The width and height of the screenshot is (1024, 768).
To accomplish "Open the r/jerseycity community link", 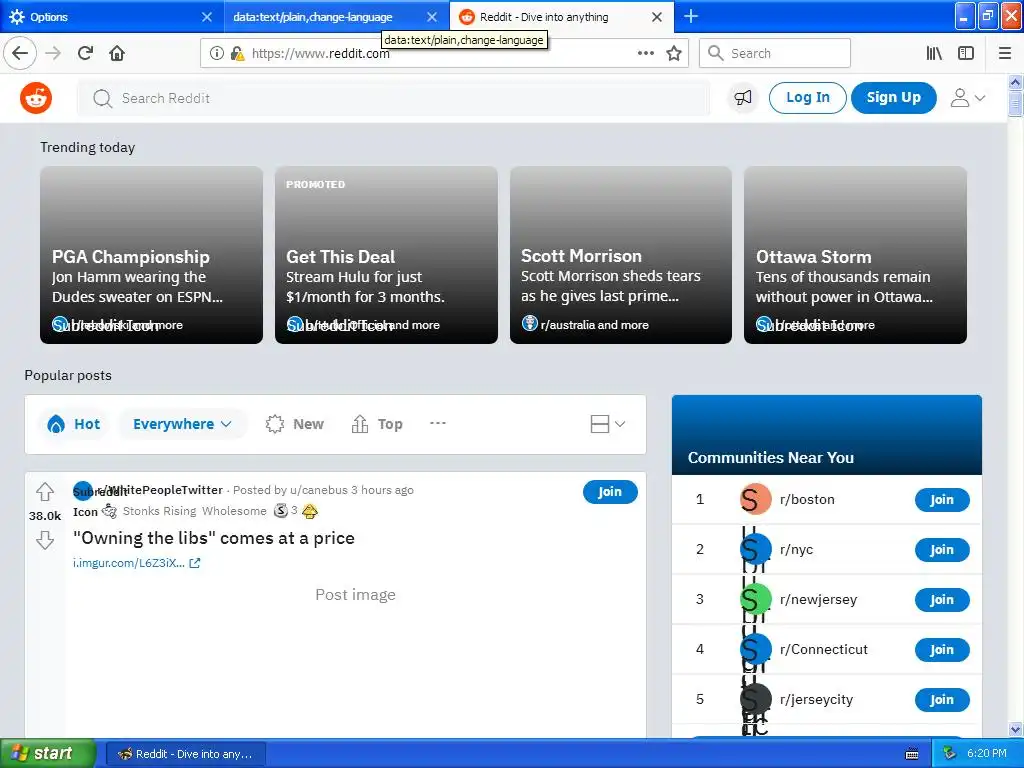I will click(x=816, y=699).
